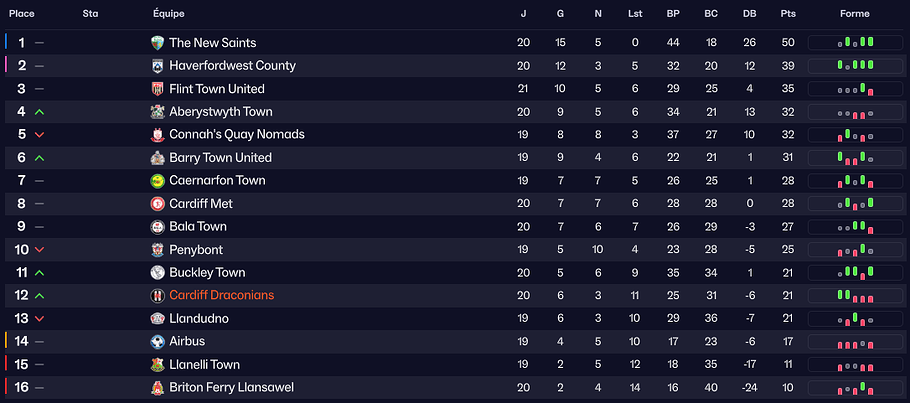Click the Forme column header
Viewport: 910px width, 403px height.
[854, 14]
